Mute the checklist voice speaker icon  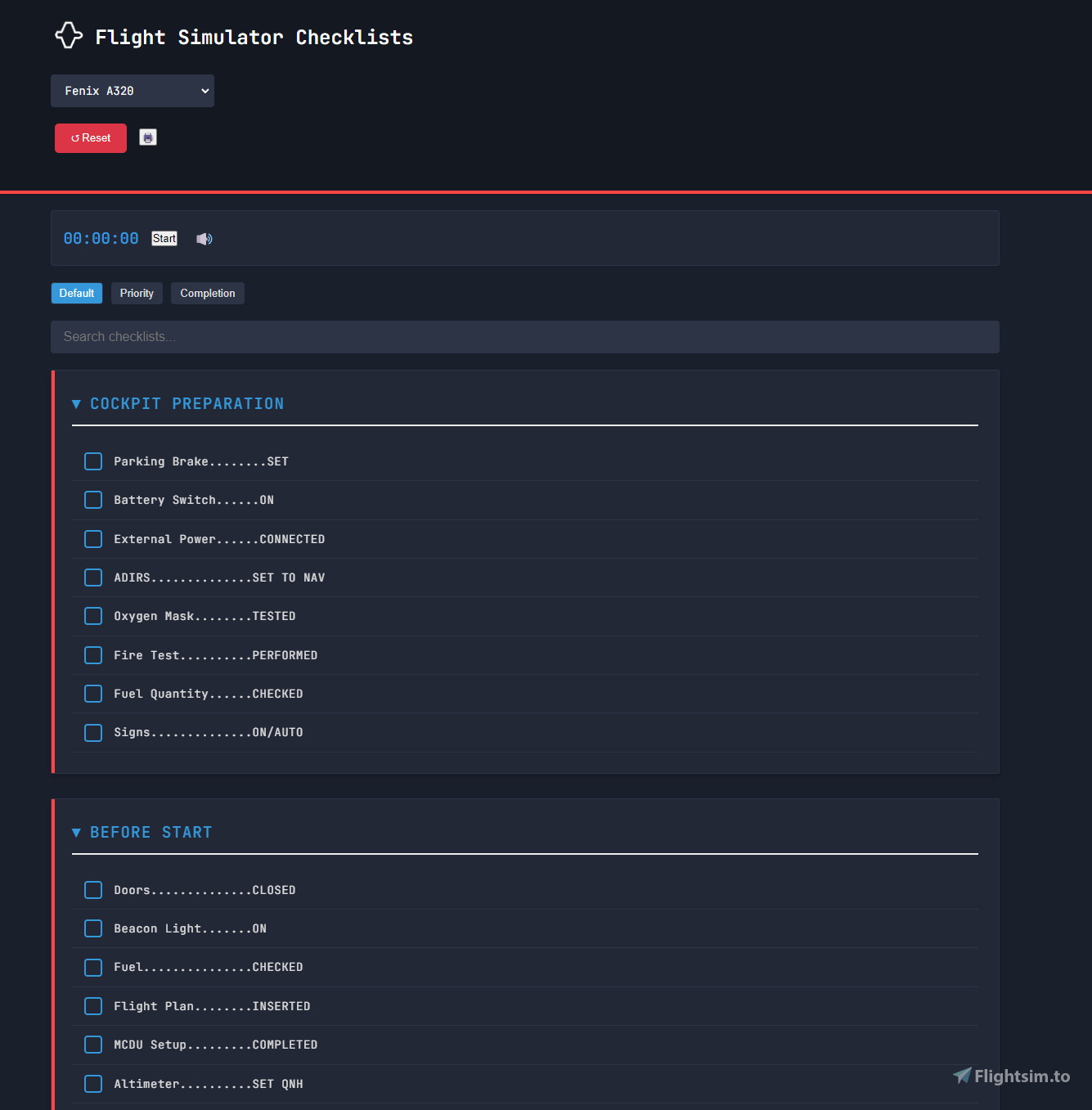[204, 238]
